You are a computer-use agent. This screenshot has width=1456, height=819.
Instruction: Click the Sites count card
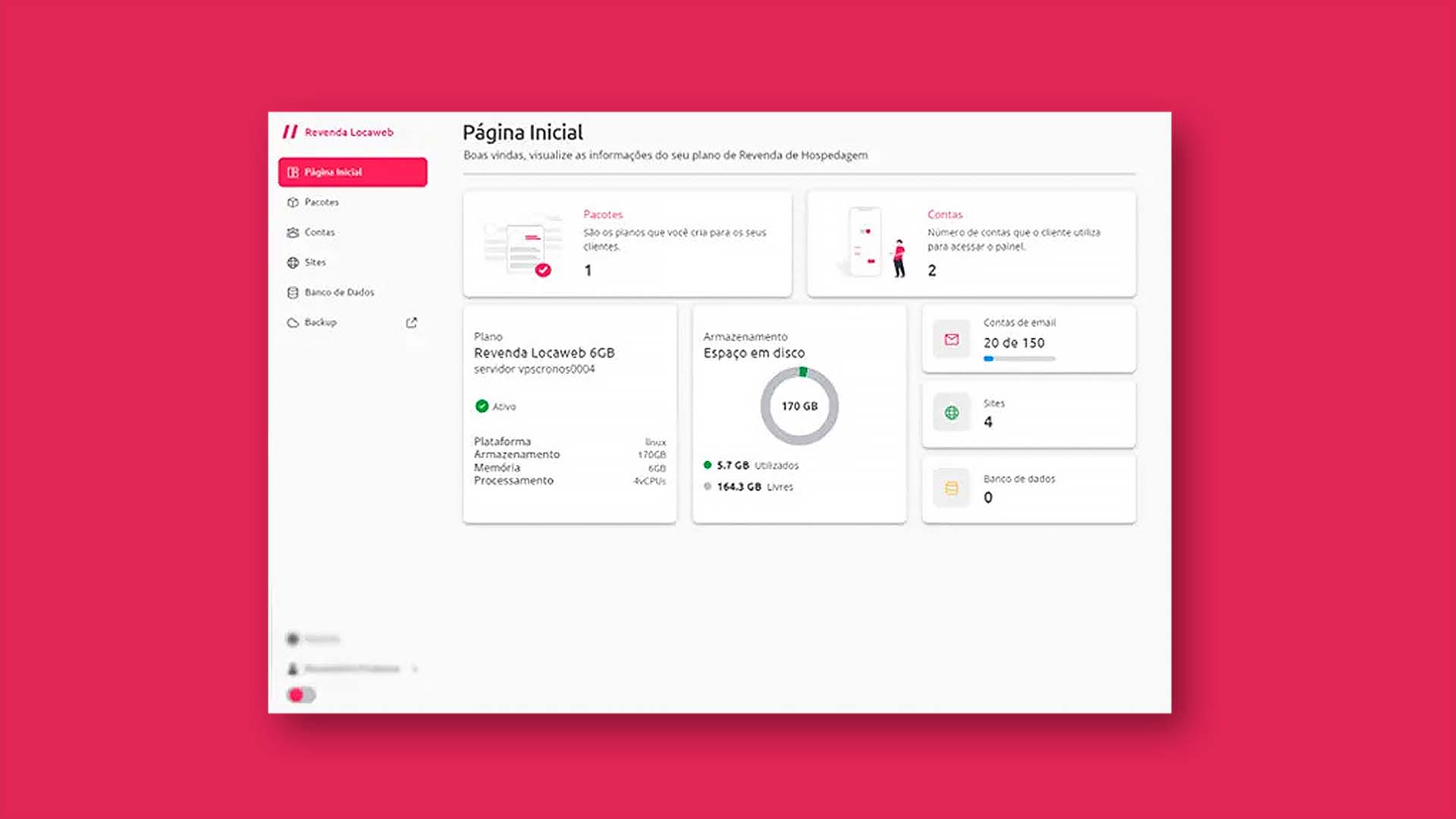coord(1028,414)
